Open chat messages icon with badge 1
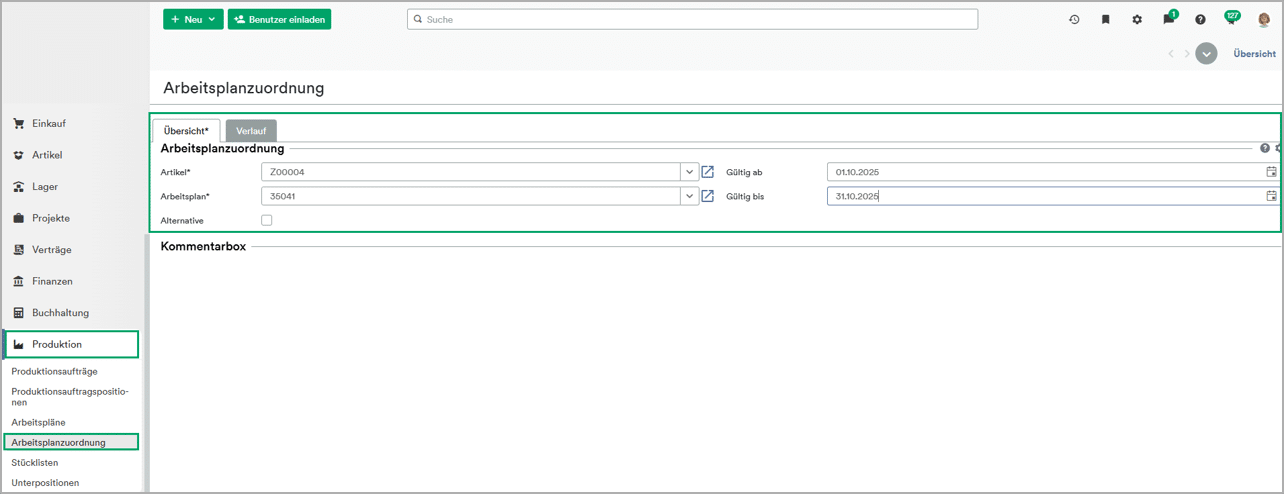1284x494 pixels. 1168,19
